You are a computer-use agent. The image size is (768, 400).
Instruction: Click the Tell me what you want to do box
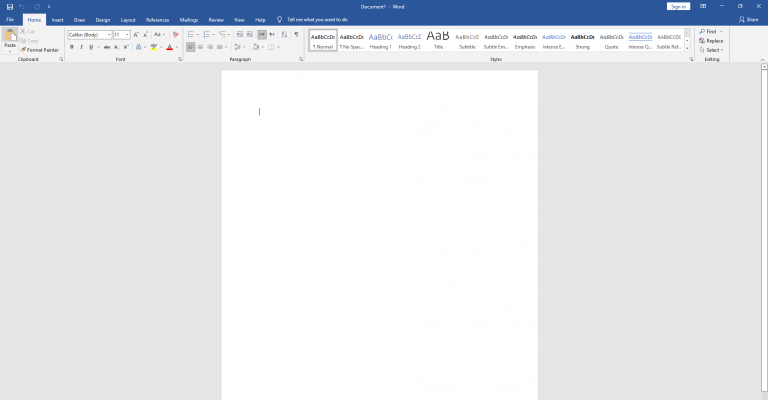[317, 20]
